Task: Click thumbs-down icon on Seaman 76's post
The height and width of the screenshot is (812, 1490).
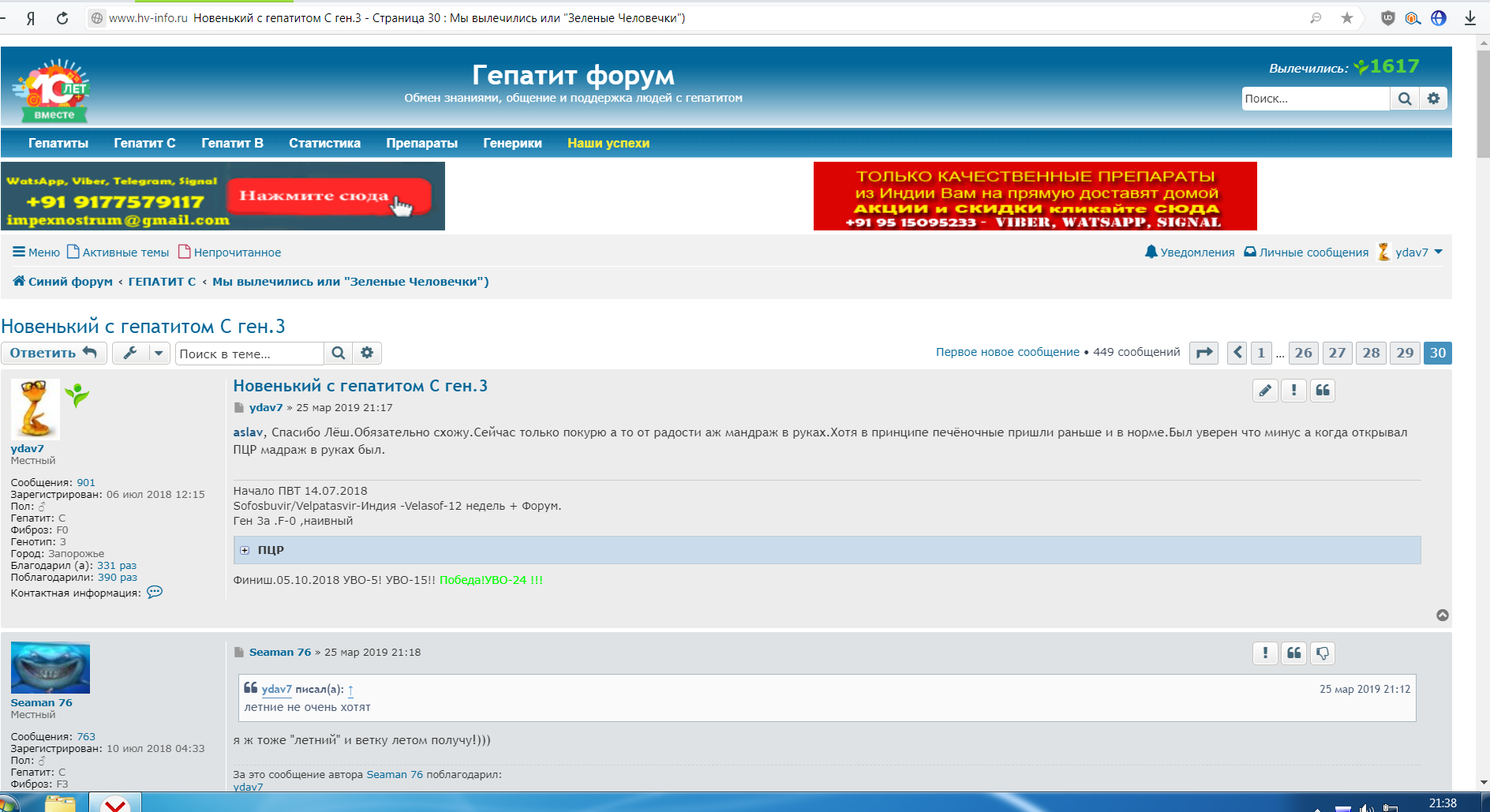Action: pos(1323,653)
